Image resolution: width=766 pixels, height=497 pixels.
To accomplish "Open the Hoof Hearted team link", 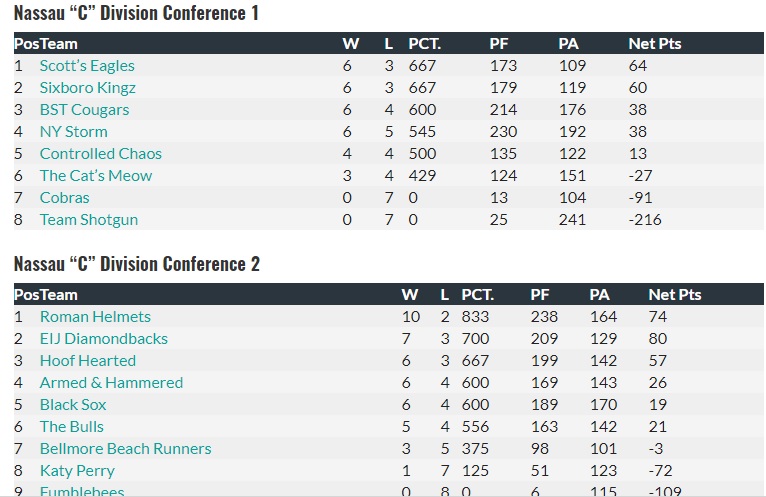I will coord(88,361).
